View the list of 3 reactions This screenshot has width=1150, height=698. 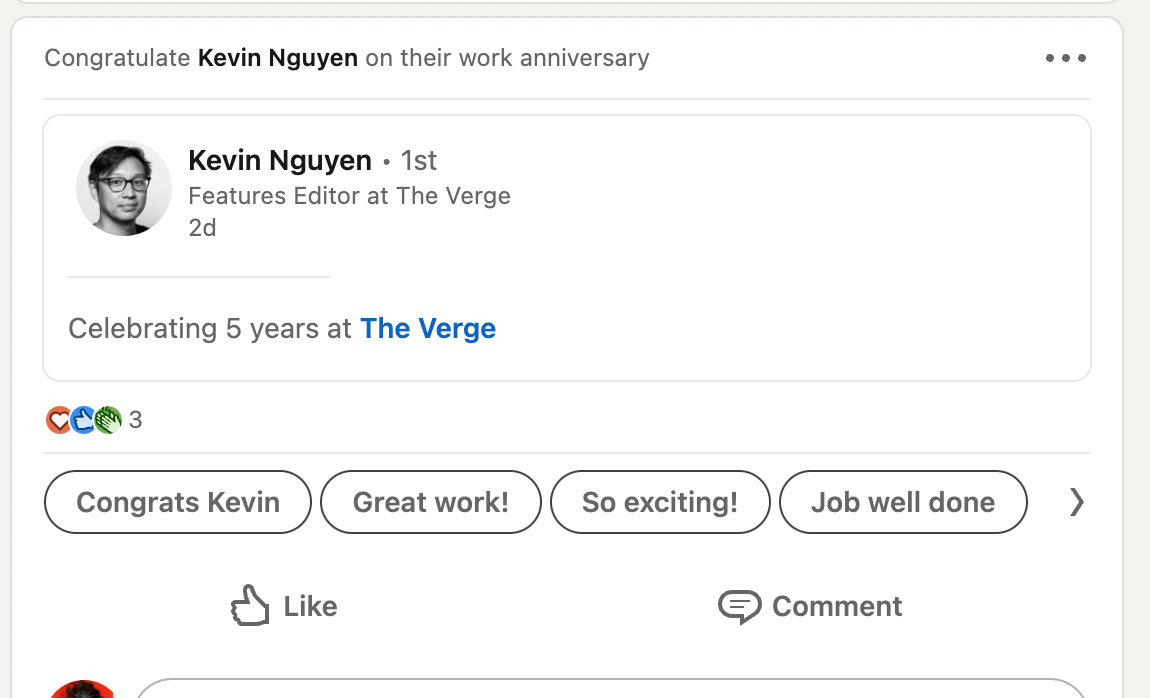pos(136,420)
